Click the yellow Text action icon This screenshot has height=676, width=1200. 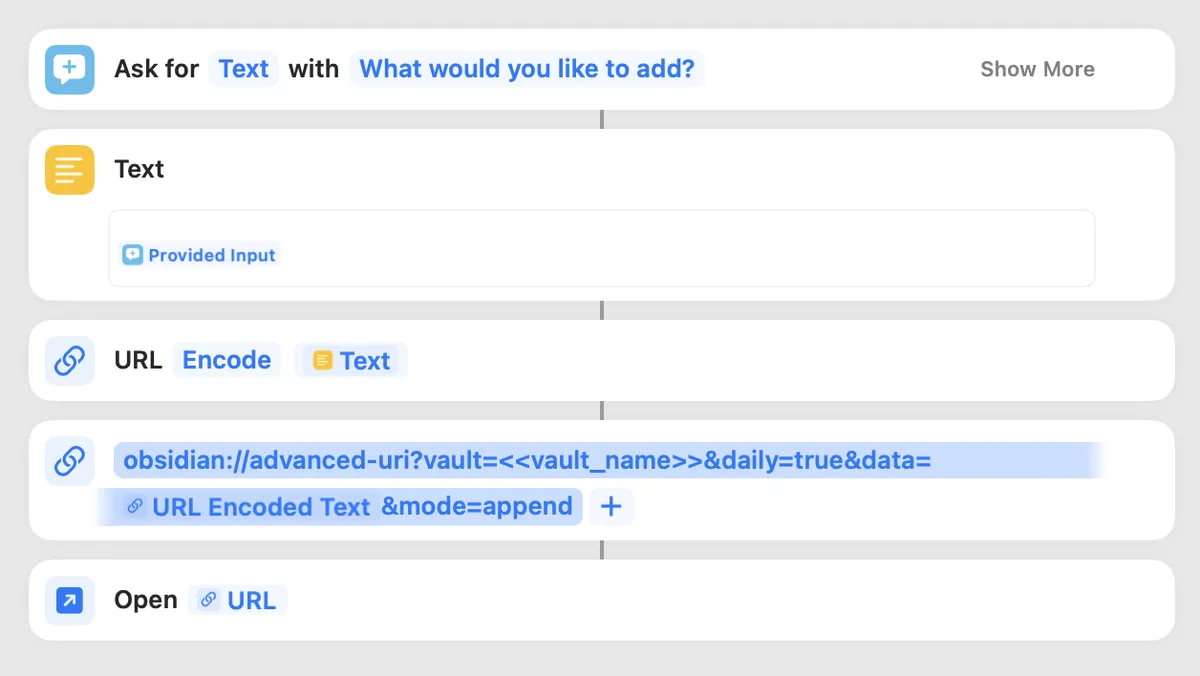click(x=69, y=169)
